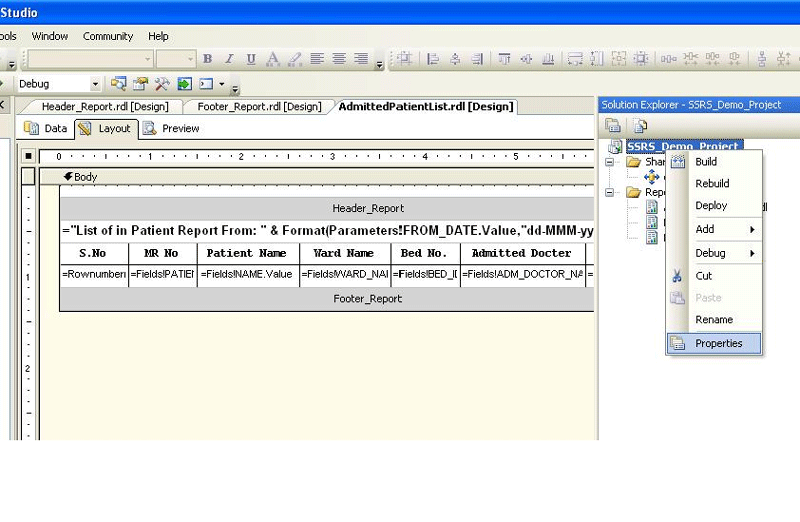
Task: Open the formatting toolbar overflow options
Action: (380, 64)
